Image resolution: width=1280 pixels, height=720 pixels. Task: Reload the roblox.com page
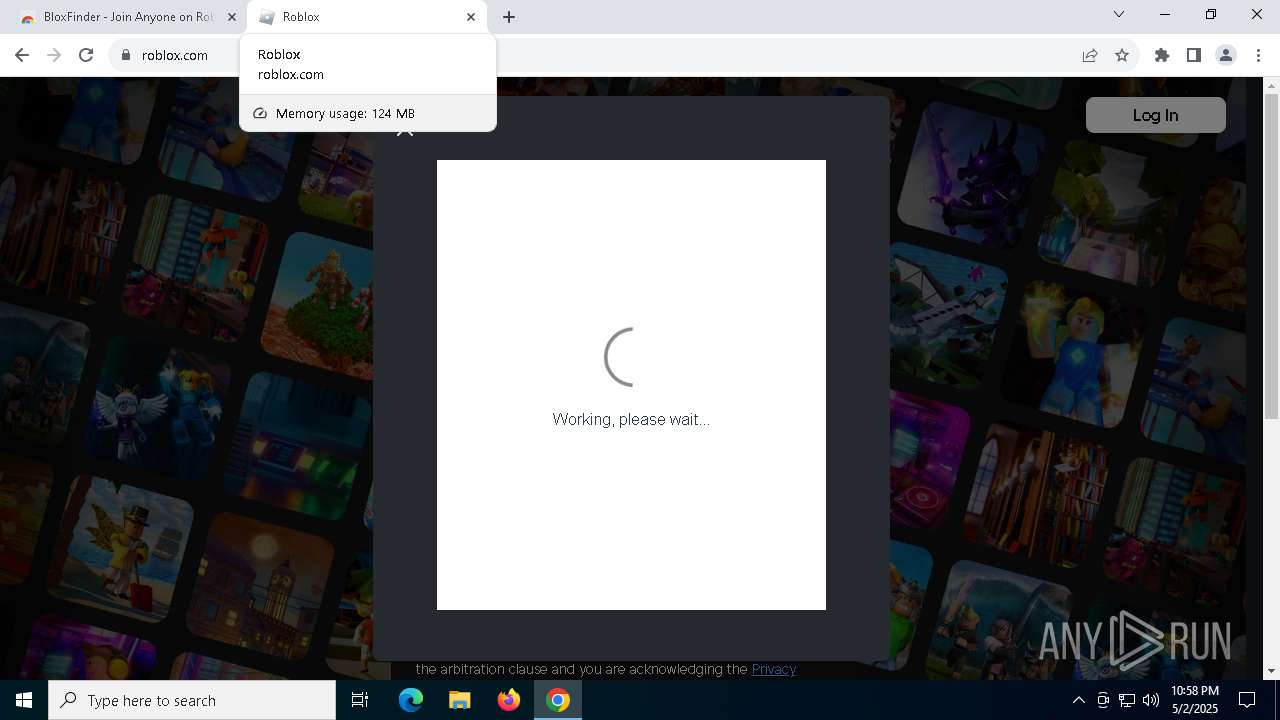(86, 55)
